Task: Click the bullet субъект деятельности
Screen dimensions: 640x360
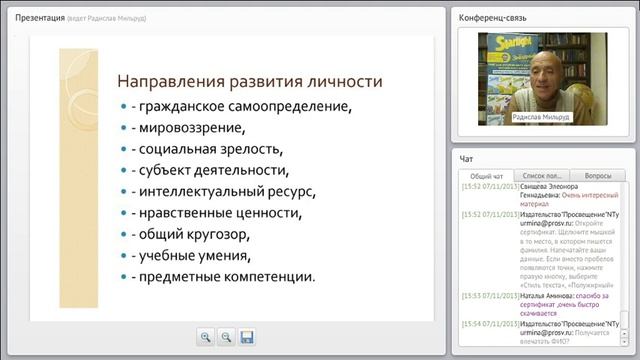Action: pyautogui.click(x=210, y=170)
